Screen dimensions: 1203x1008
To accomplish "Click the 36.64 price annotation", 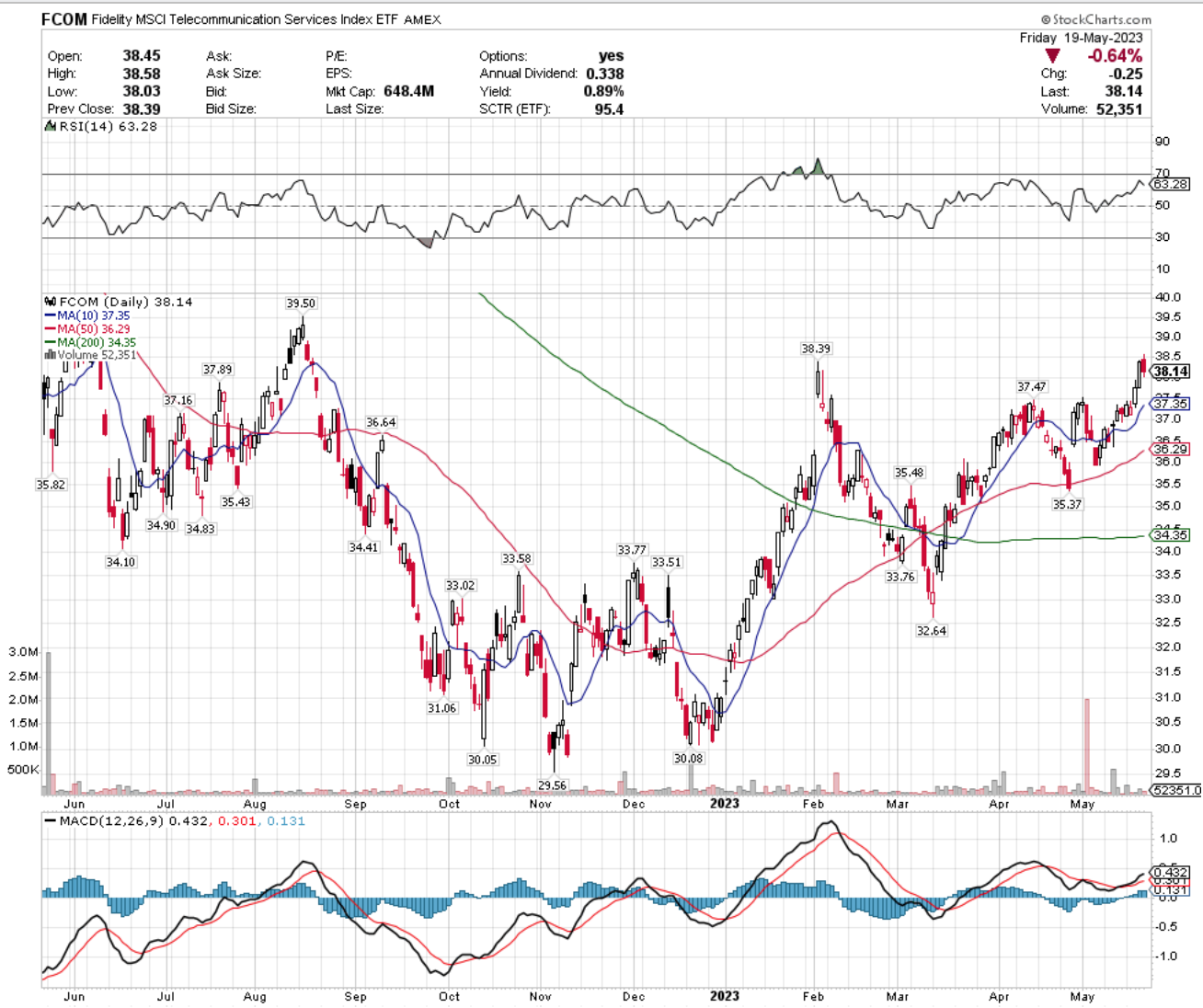I will click(381, 423).
